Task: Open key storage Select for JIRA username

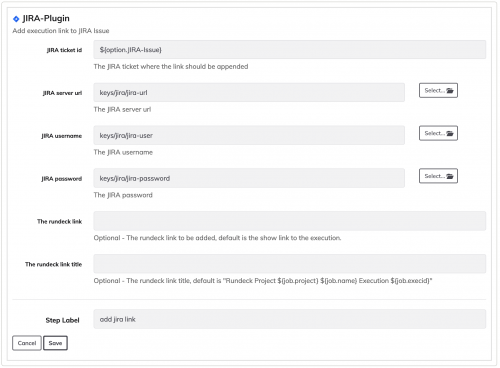Action: pos(438,133)
